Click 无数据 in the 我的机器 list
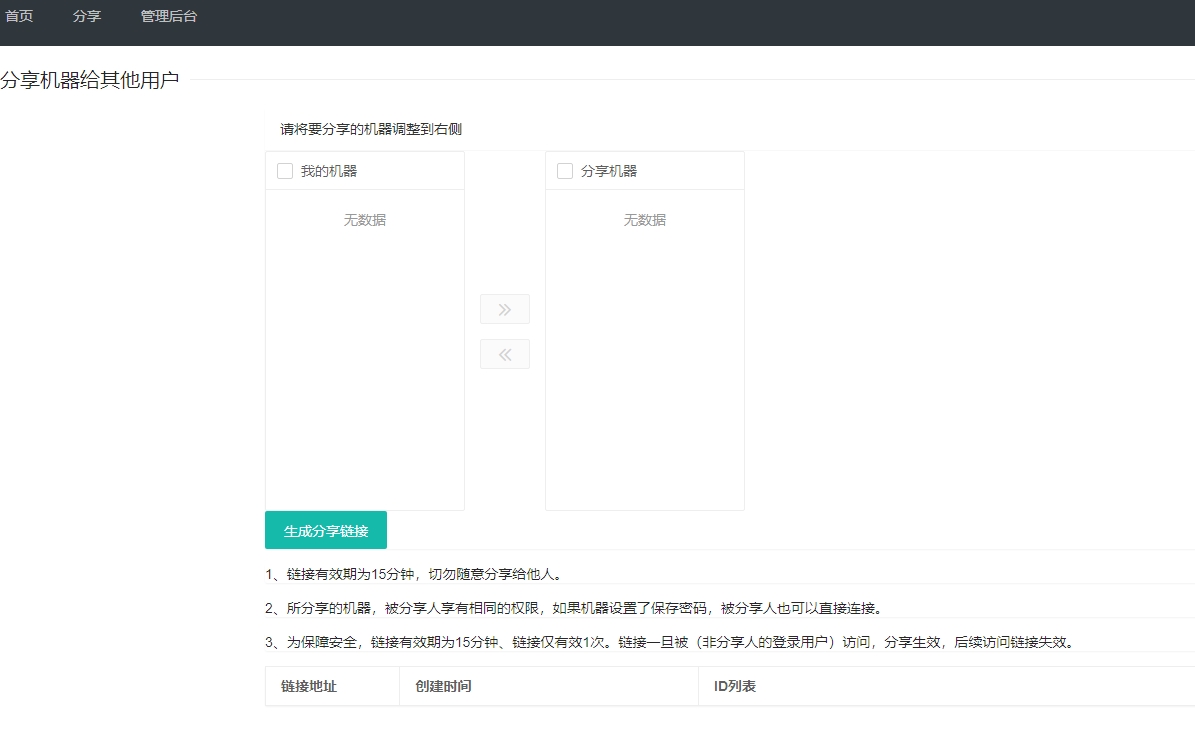1195x731 pixels. click(365, 220)
